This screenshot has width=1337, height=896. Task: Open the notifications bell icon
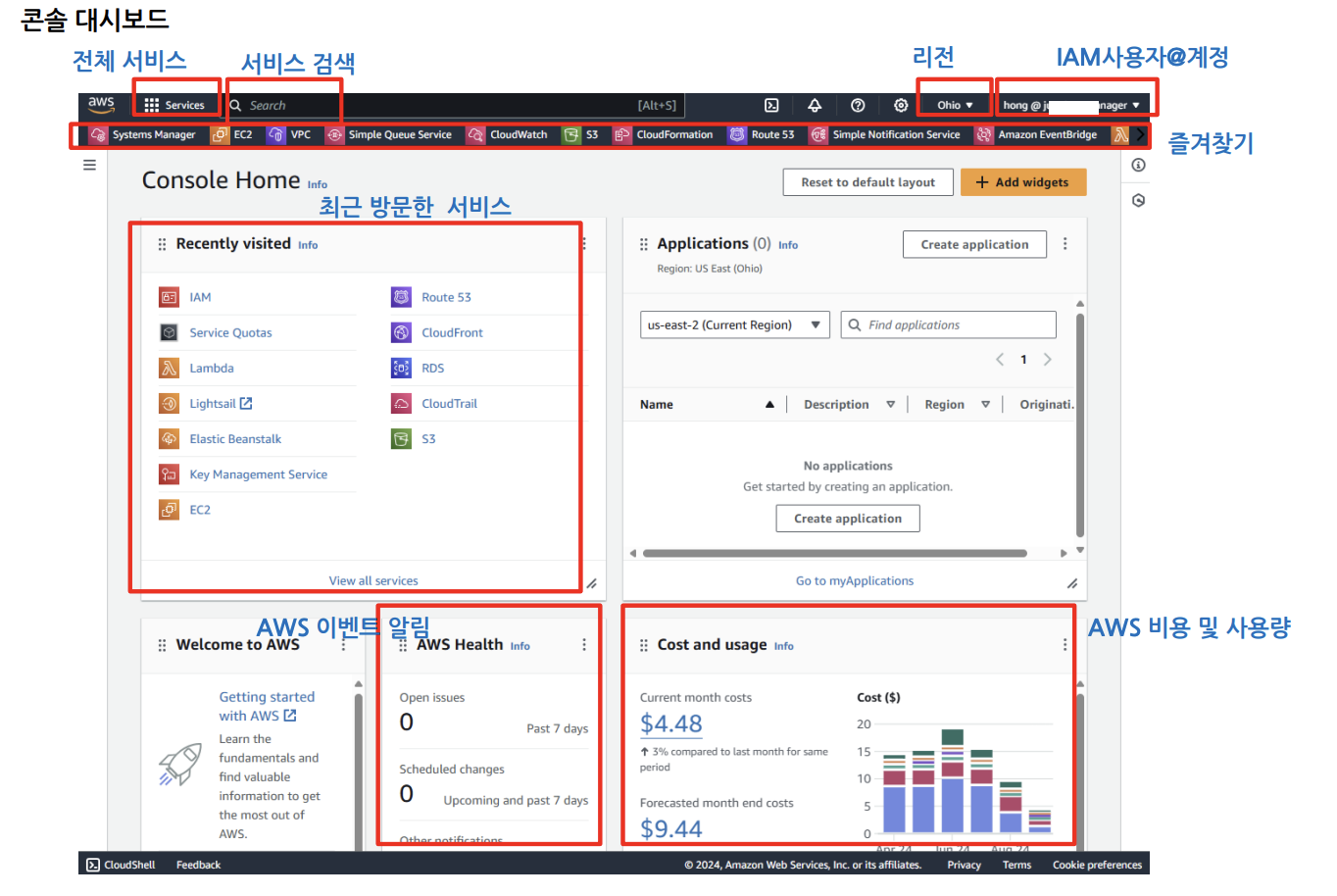(x=815, y=105)
